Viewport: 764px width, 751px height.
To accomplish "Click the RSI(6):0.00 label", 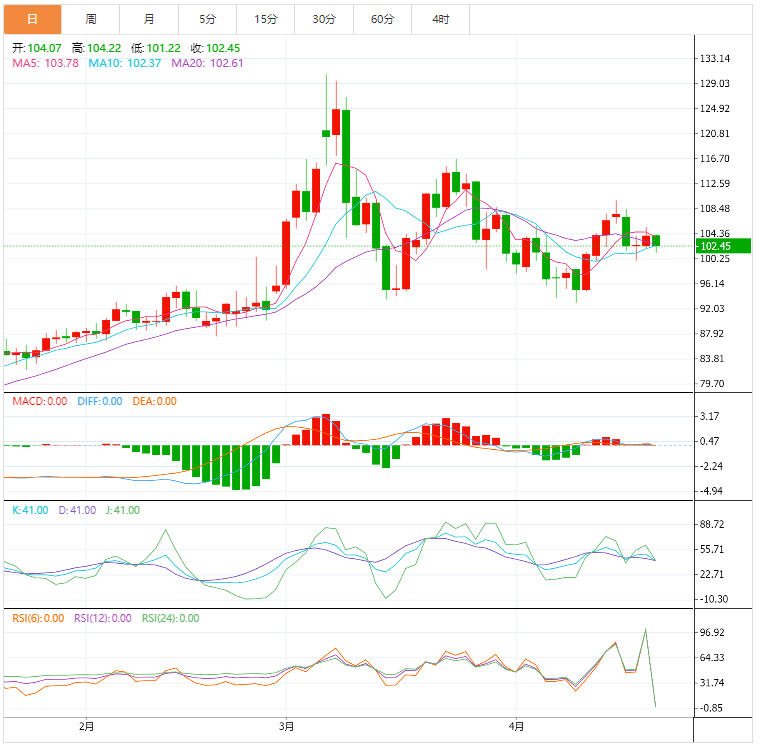I will (x=38, y=618).
